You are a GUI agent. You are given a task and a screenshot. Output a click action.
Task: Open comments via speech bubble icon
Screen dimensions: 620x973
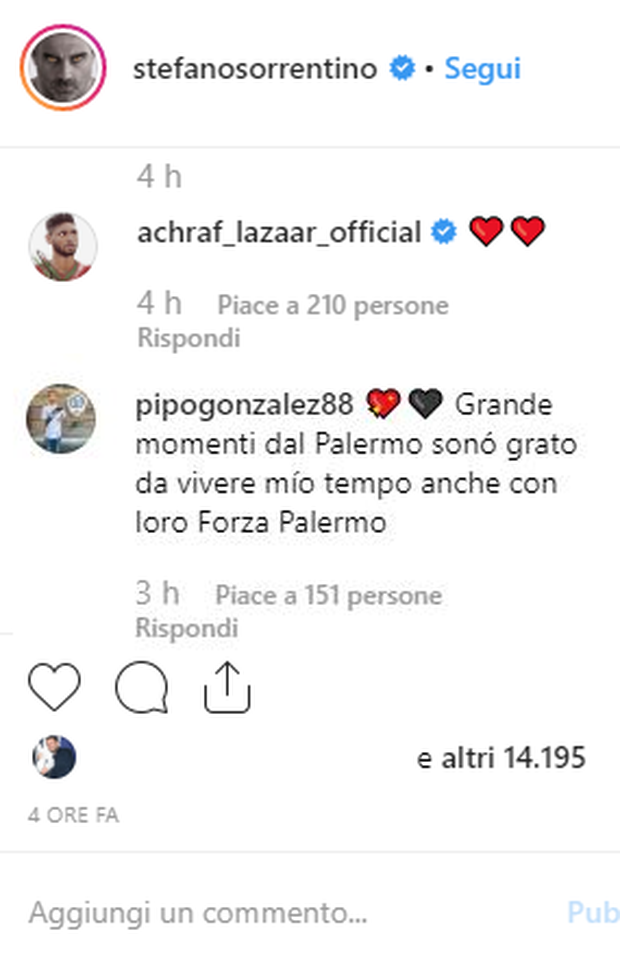[142, 686]
